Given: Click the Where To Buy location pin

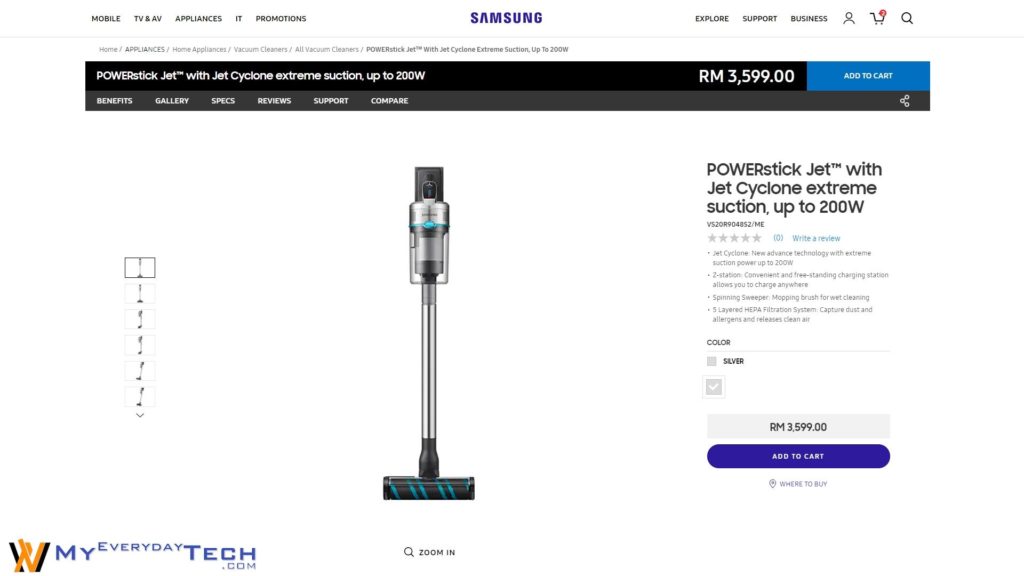Looking at the screenshot, I should pos(773,484).
